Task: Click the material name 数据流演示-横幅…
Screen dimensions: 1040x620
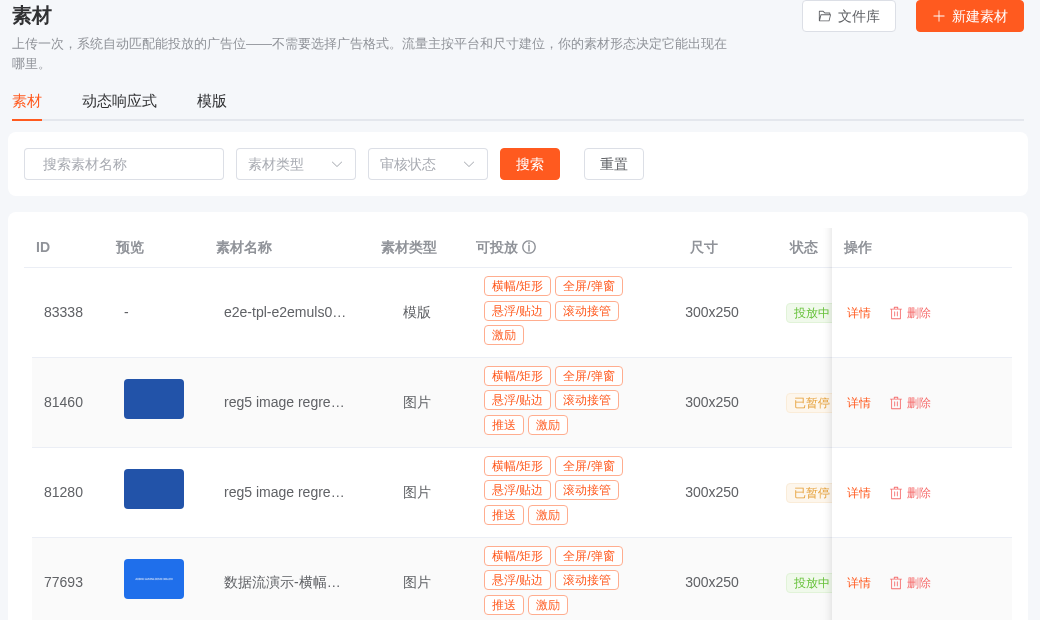Action: [x=282, y=583]
